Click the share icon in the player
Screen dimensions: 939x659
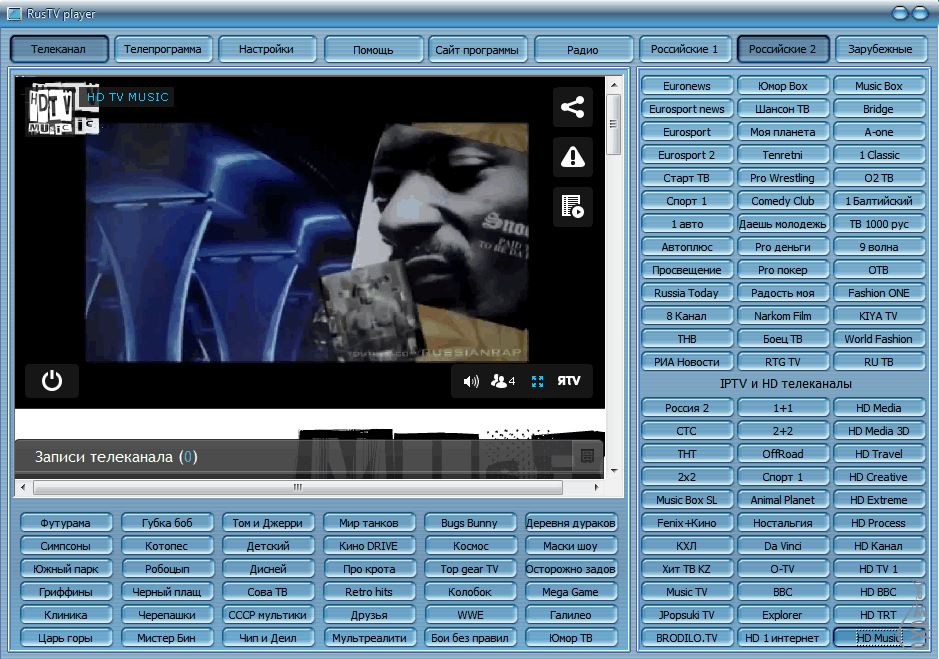click(573, 107)
